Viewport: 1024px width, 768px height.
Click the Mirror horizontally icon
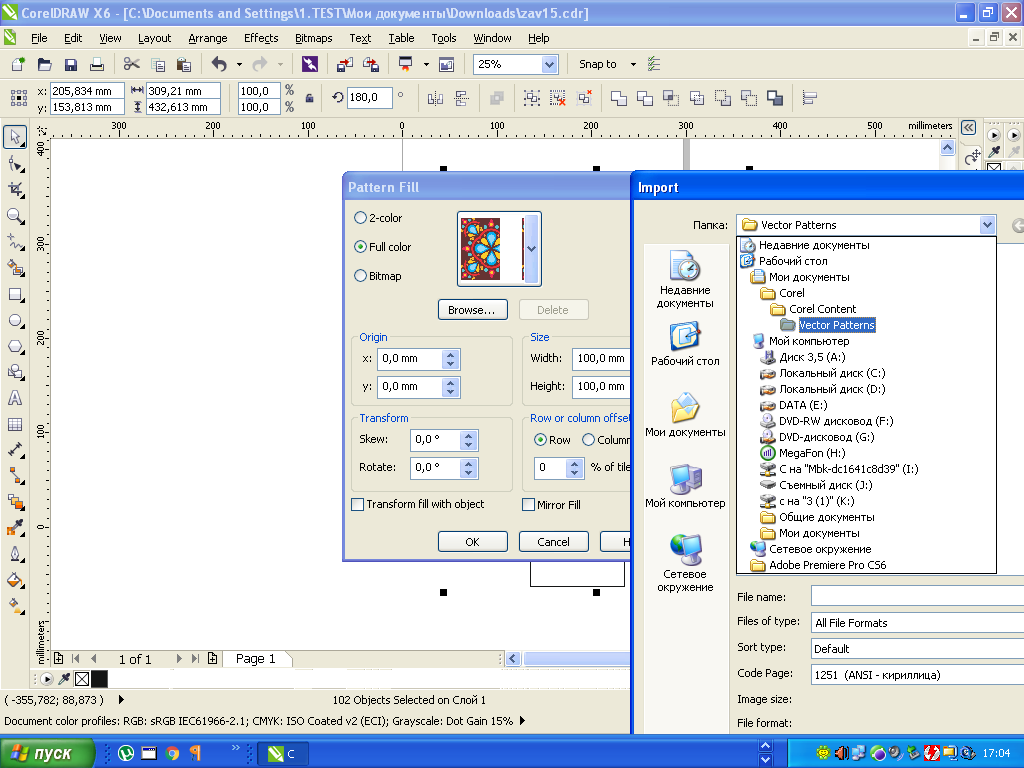point(435,98)
